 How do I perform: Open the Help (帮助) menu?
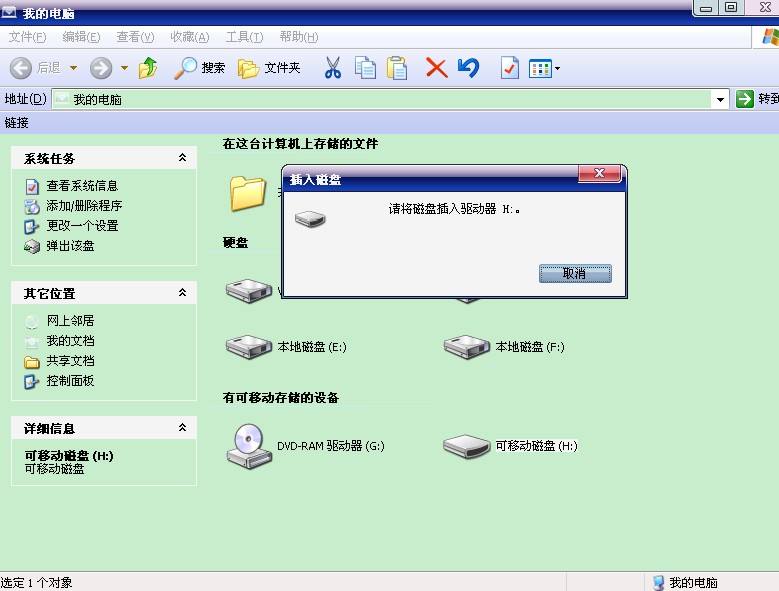(x=299, y=37)
